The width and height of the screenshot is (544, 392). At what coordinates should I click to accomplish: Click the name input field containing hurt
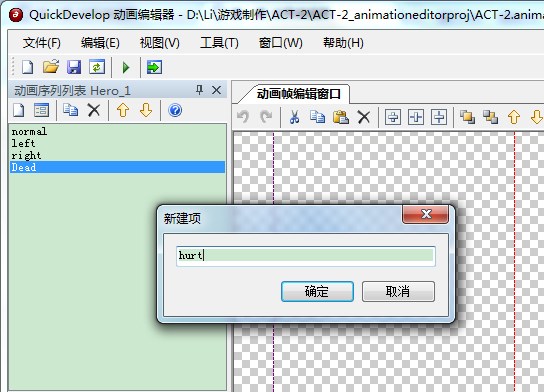click(x=306, y=256)
